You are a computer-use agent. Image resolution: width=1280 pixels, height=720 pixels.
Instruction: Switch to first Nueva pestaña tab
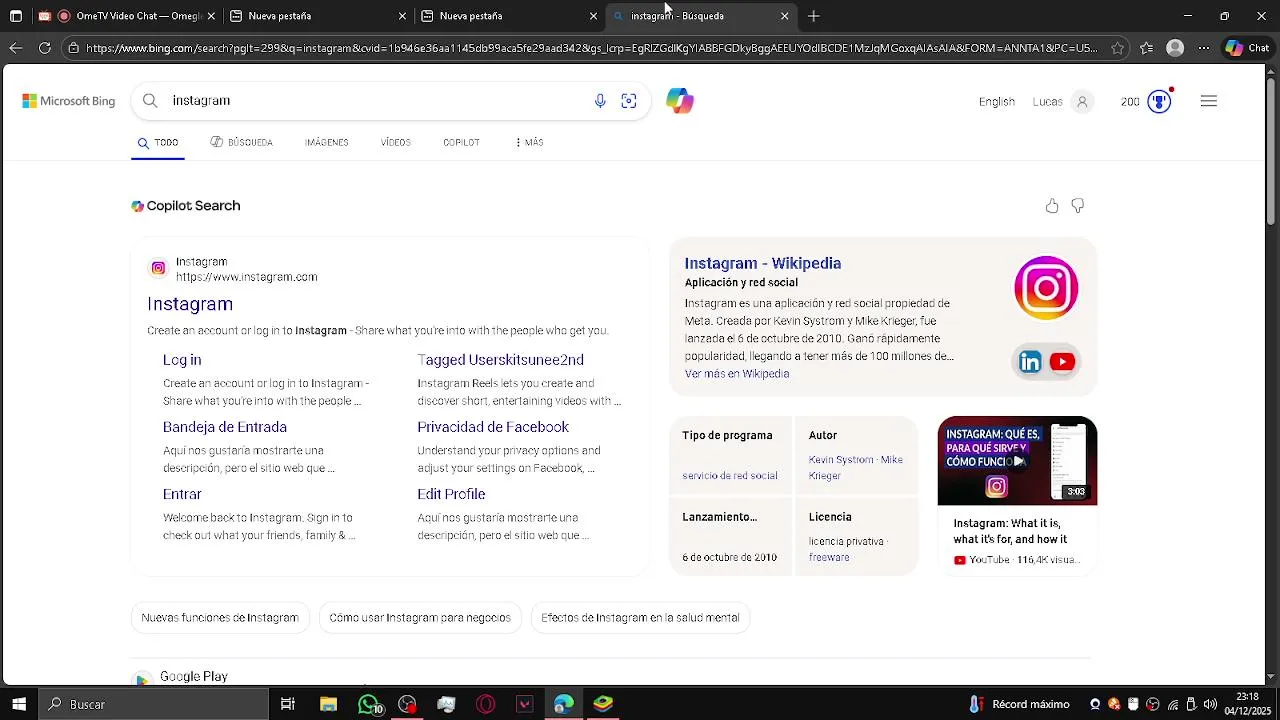318,16
